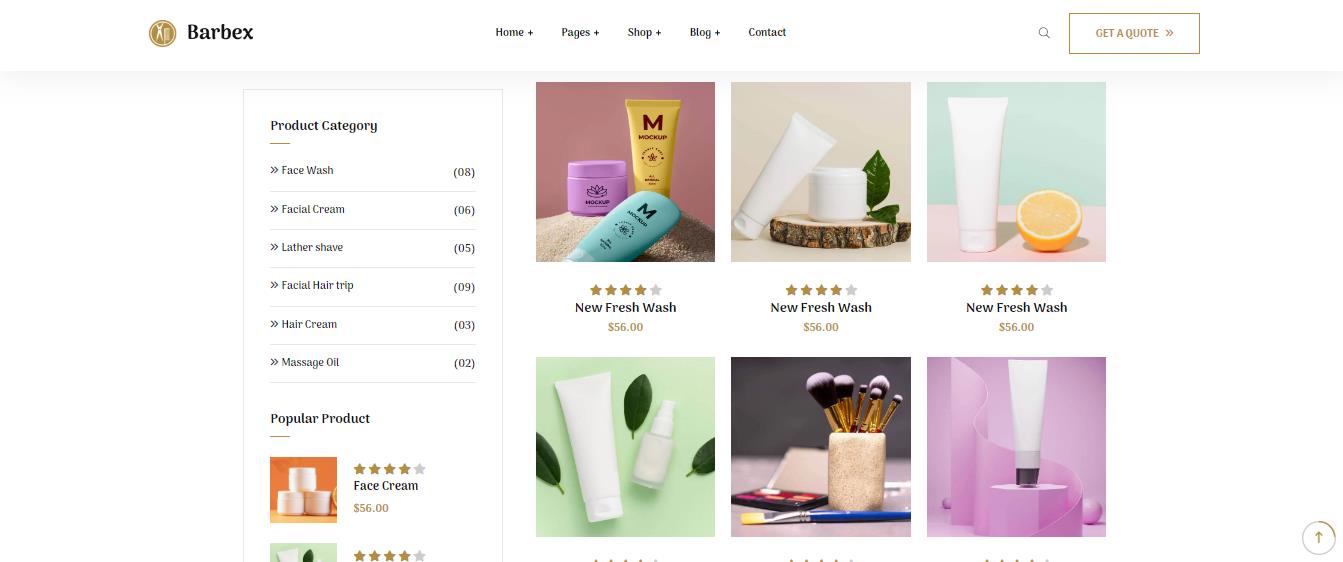Expand the Shop menu dropdown
Screen dimensions: 1343x562
(644, 33)
